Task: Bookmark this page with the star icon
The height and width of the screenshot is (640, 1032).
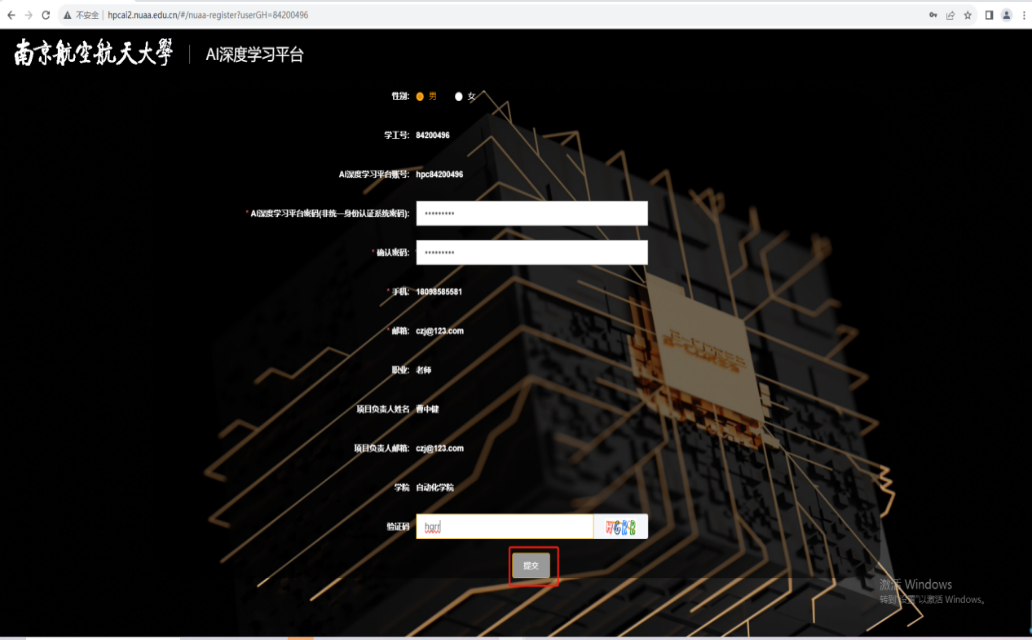Action: 968,15
